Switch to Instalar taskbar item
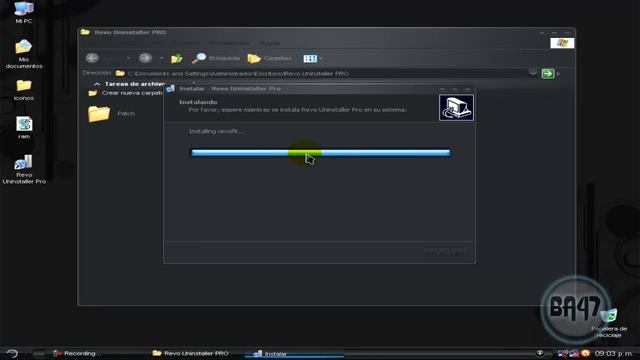This screenshot has height=360, width=640. coord(294,354)
